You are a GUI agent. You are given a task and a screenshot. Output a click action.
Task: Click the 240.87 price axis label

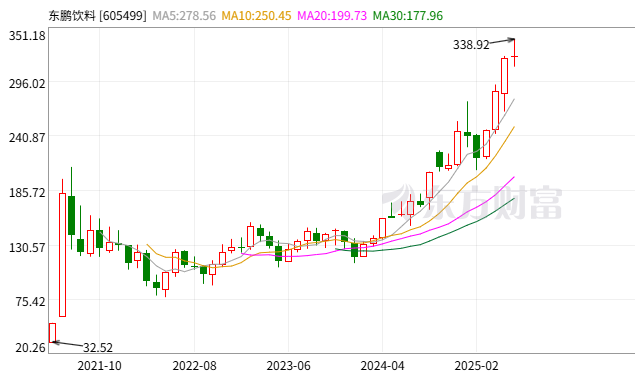pos(27,137)
